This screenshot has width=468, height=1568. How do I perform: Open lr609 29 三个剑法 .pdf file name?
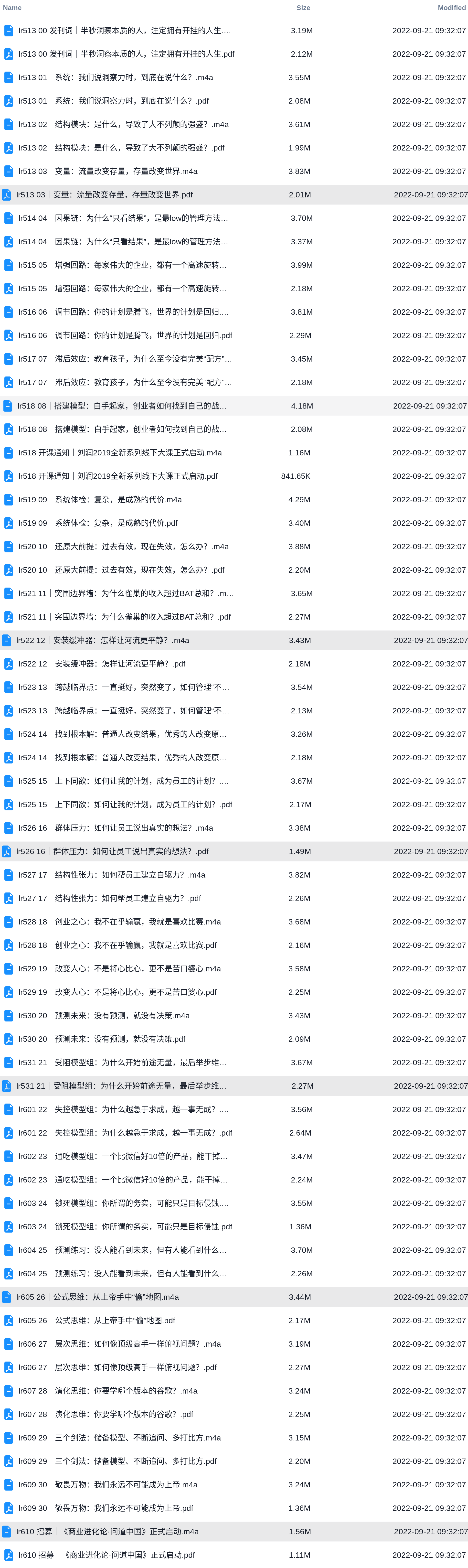click(117, 1461)
